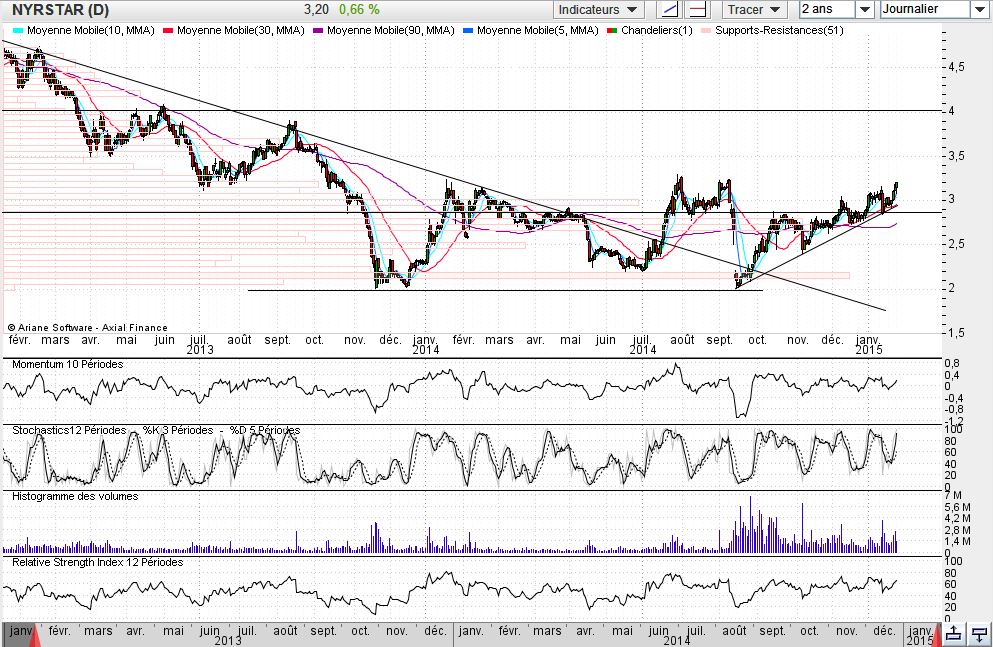Select the diagonal trend line drawing tool
Screen dimensions: 993x647
[671, 10]
